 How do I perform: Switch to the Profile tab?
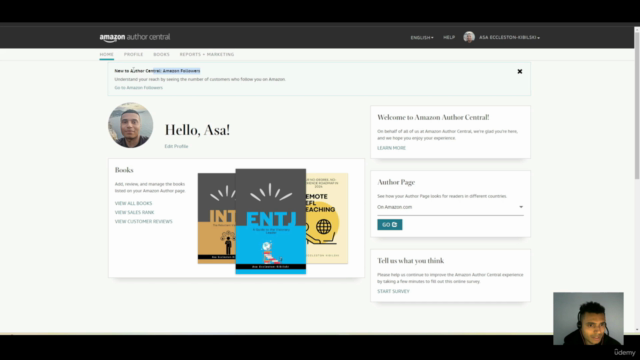point(133,54)
